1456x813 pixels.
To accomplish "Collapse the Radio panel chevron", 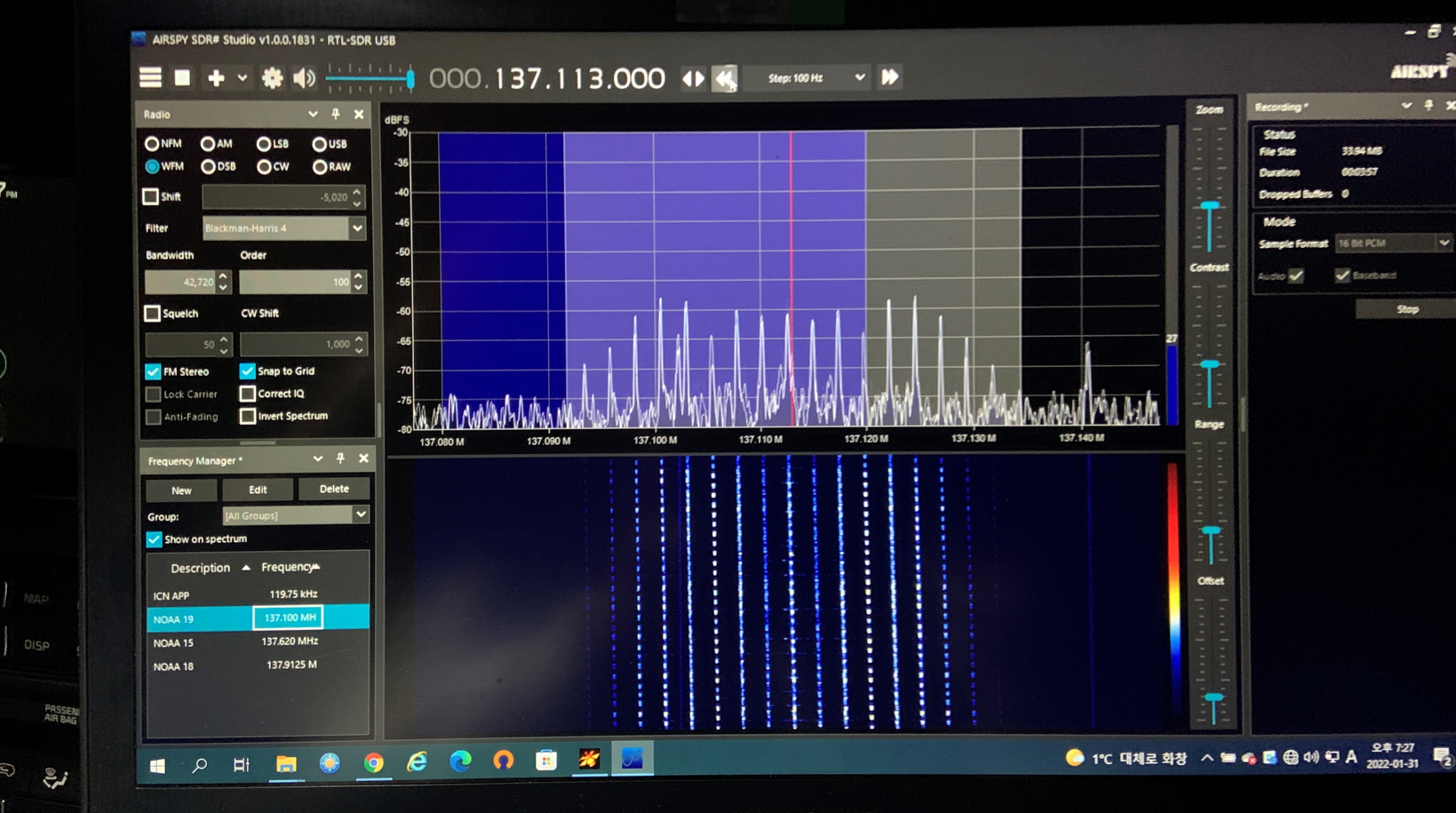I will click(313, 114).
